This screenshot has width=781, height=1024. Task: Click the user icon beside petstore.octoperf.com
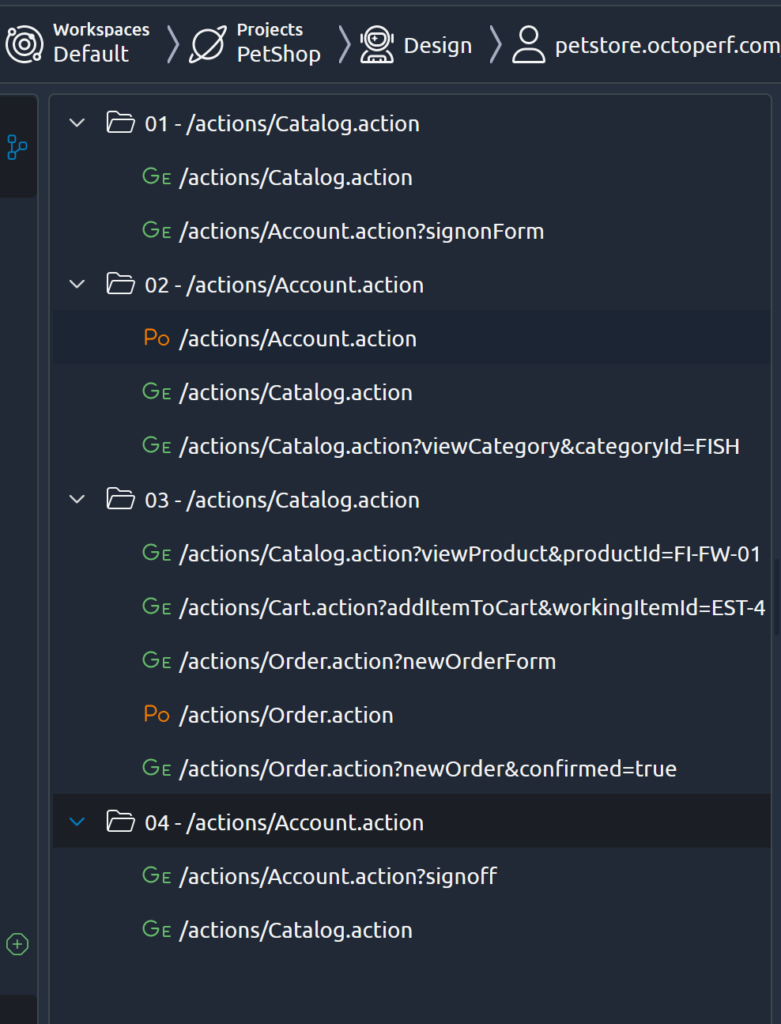(528, 45)
